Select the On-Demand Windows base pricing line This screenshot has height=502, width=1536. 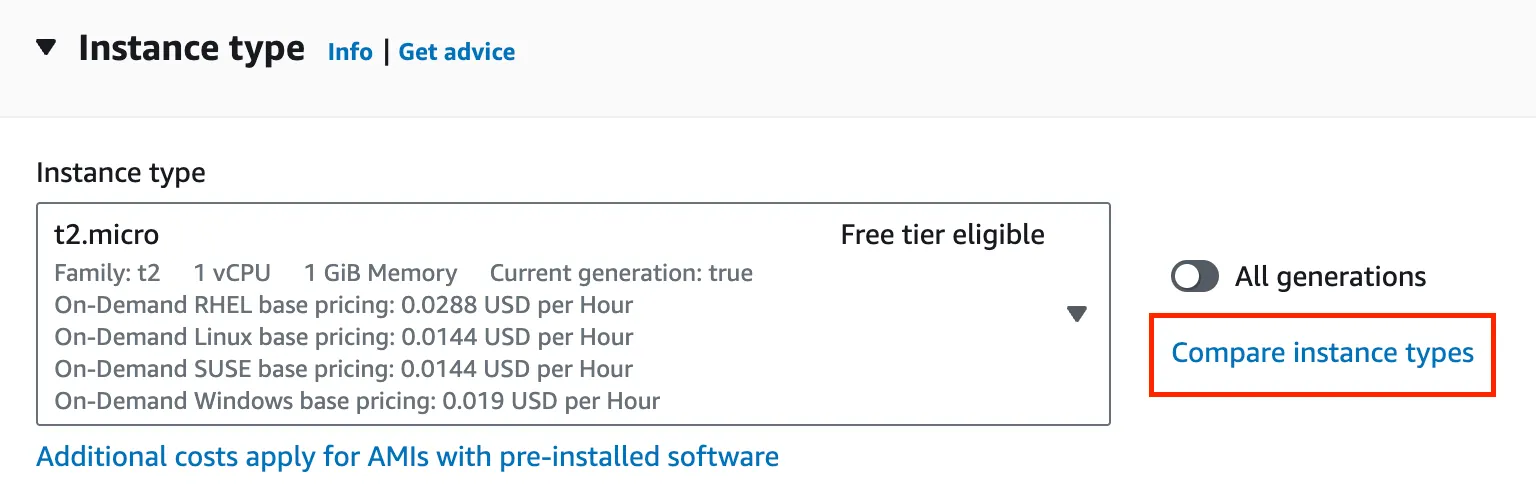357,401
